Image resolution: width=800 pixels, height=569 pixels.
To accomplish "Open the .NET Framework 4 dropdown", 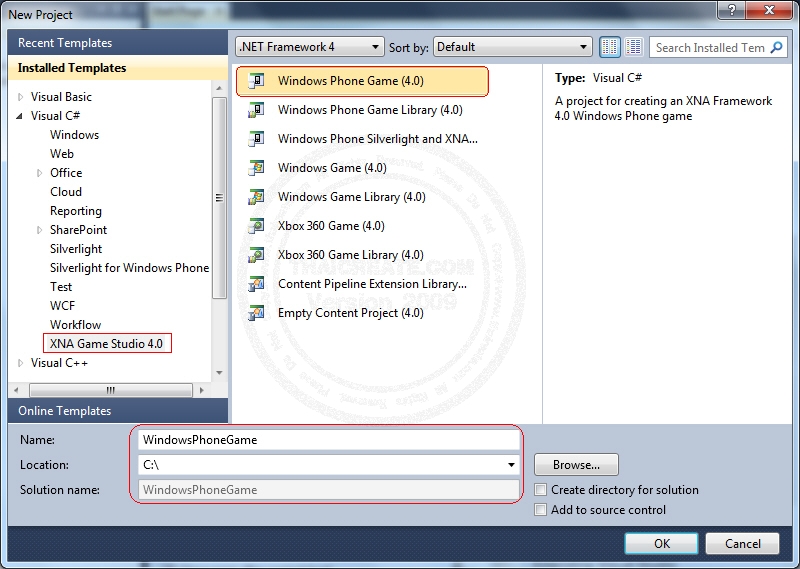I will [x=310, y=47].
